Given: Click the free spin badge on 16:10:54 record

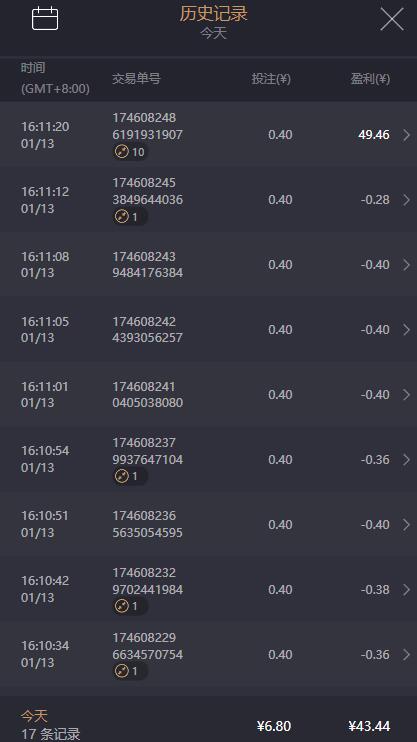Looking at the screenshot, I should pyautogui.click(x=130, y=476).
